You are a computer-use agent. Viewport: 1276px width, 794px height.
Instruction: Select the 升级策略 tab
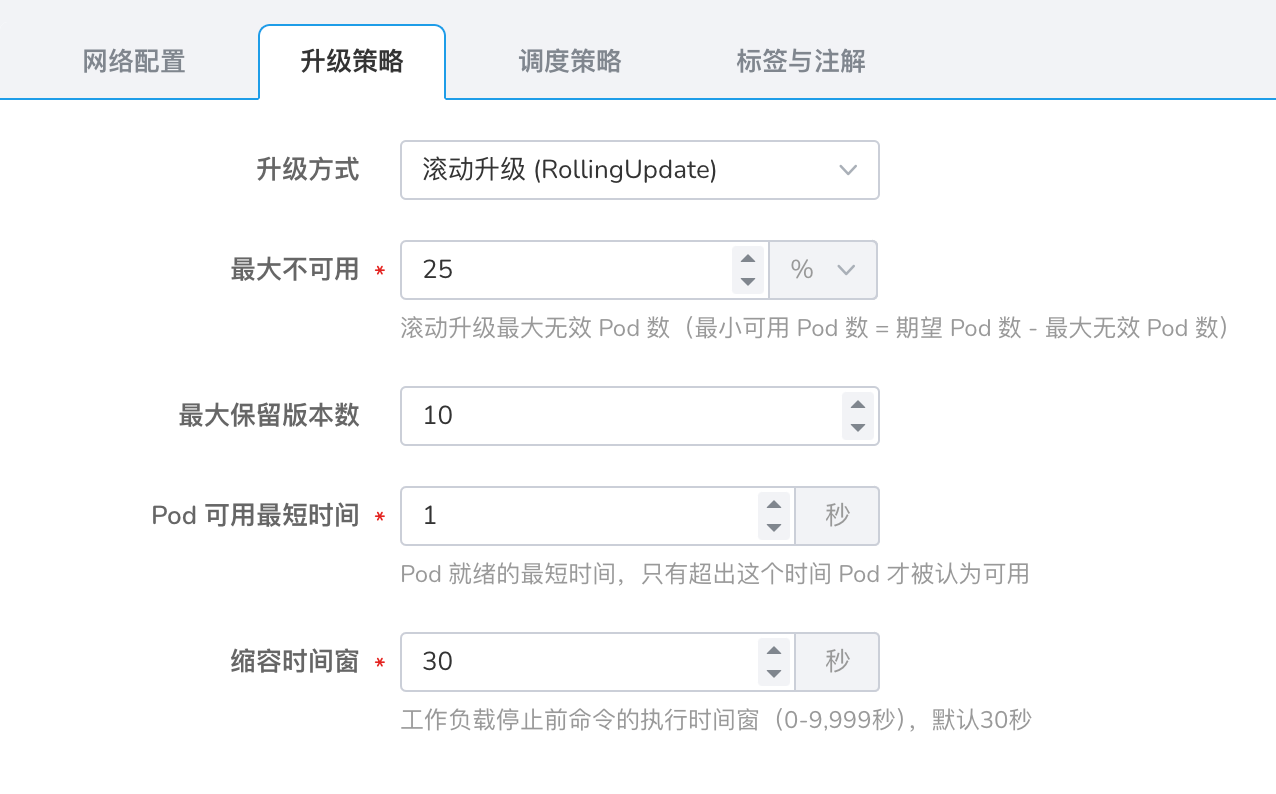[x=352, y=61]
